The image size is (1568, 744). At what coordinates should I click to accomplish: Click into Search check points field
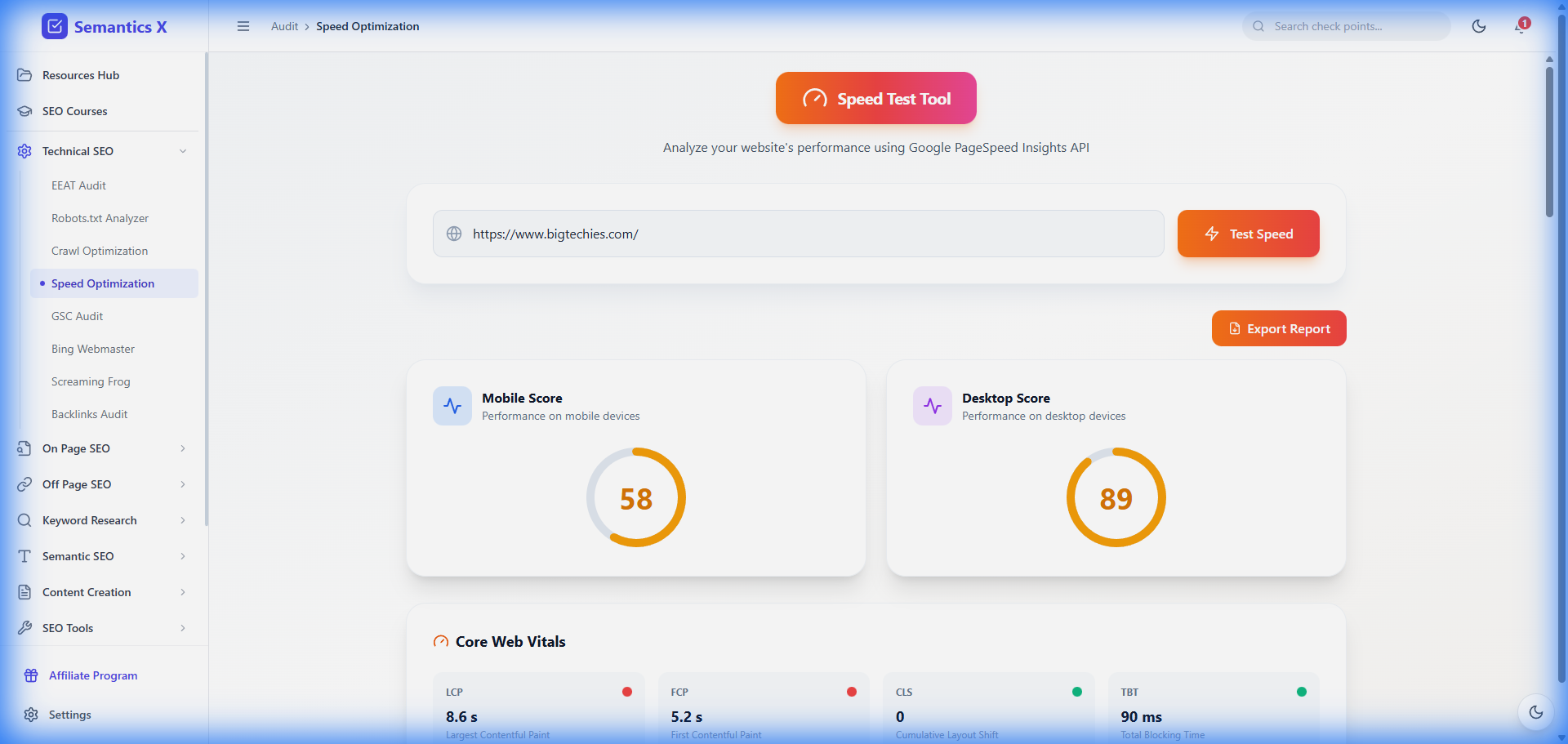1347,26
